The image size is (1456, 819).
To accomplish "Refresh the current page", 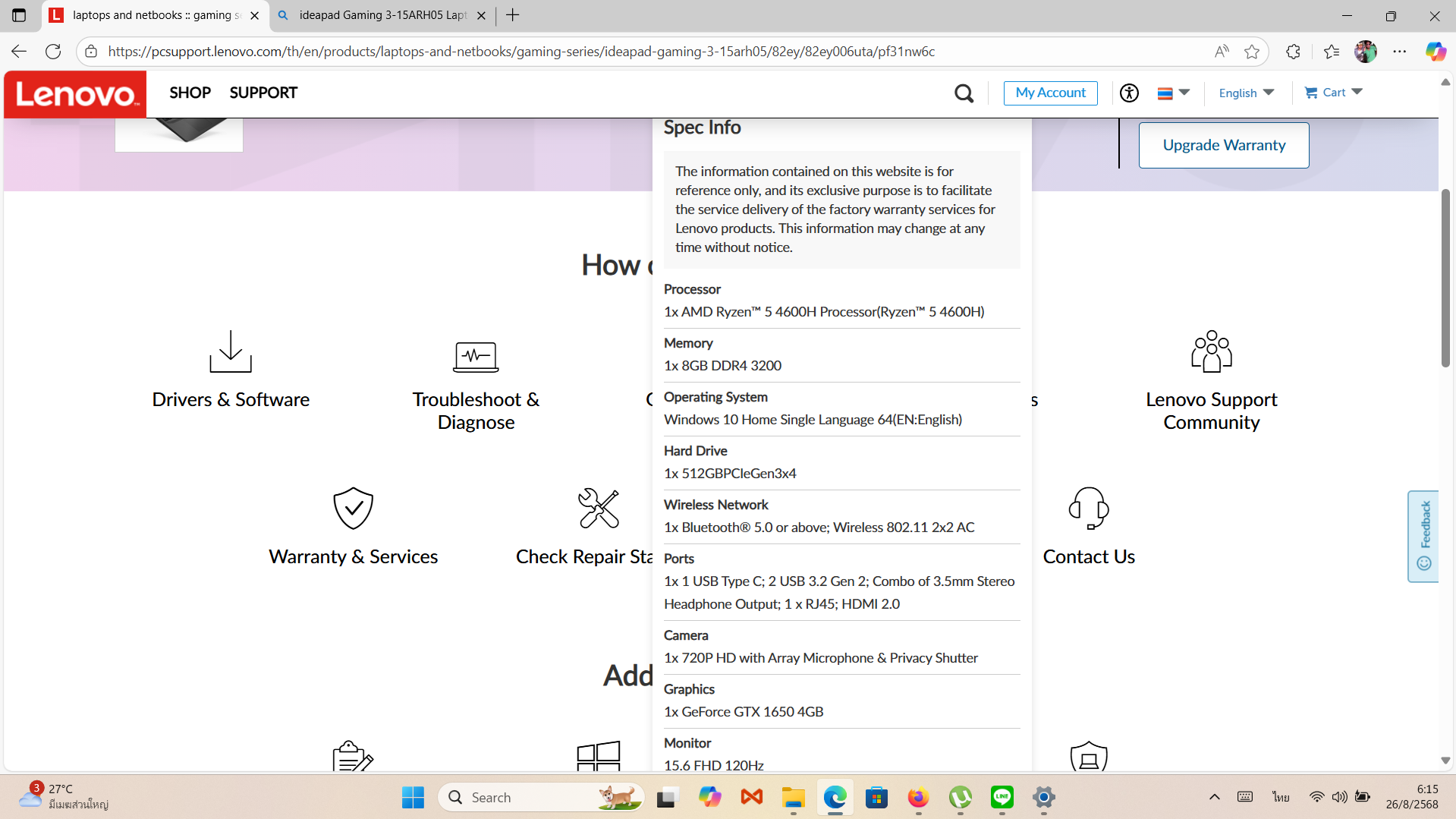I will point(53,52).
